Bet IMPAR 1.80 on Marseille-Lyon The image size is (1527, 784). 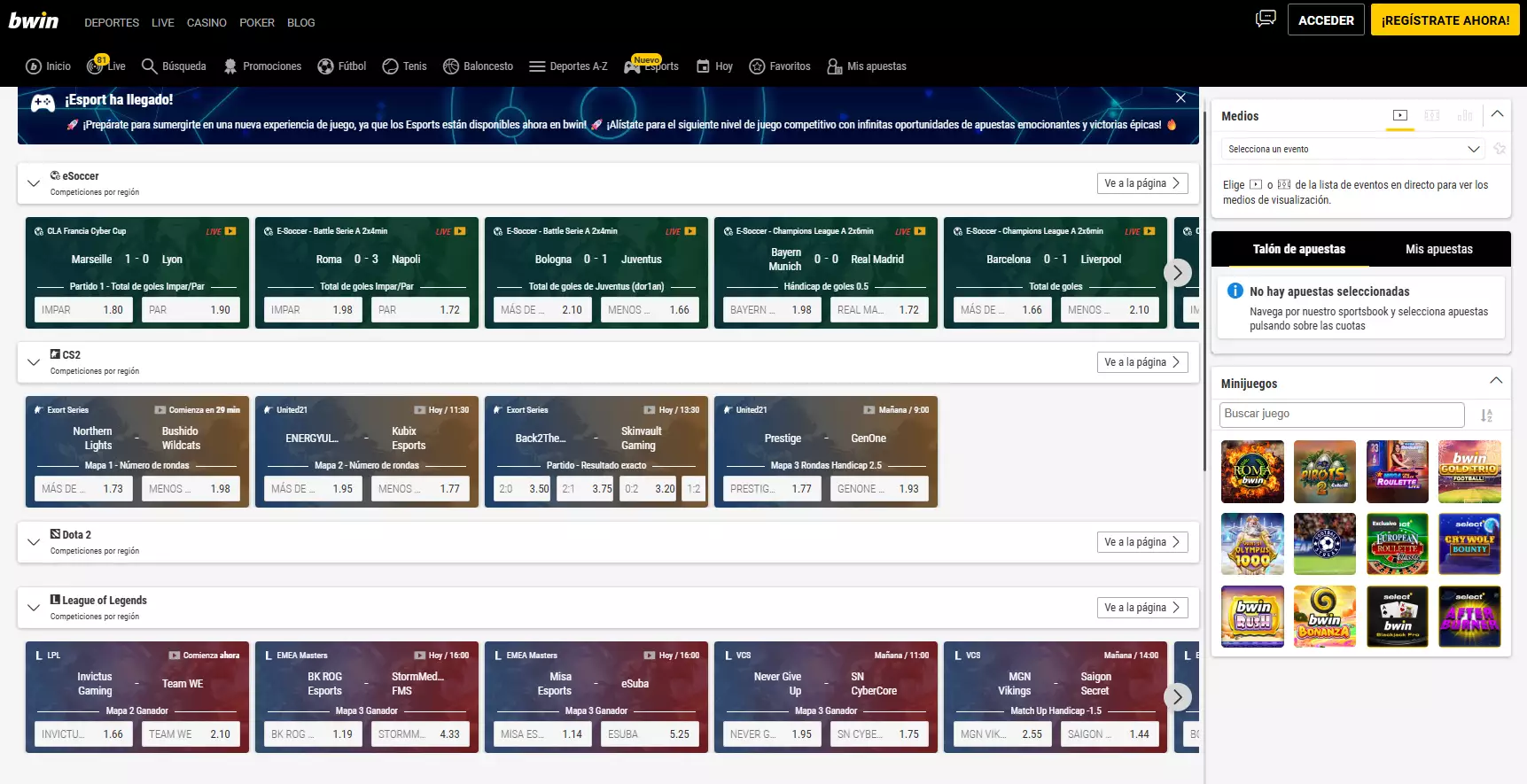pos(84,310)
